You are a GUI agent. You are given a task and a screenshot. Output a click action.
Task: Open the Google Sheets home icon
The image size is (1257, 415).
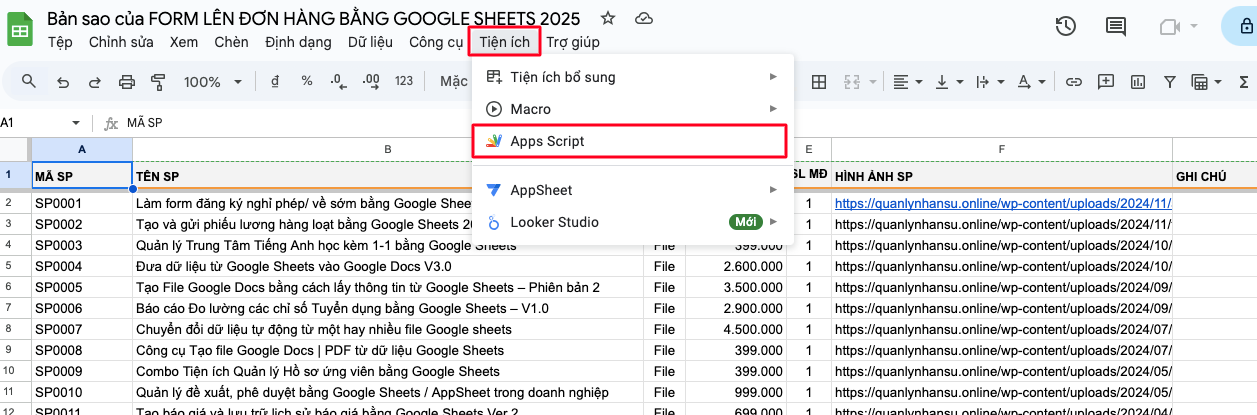pos(20,30)
